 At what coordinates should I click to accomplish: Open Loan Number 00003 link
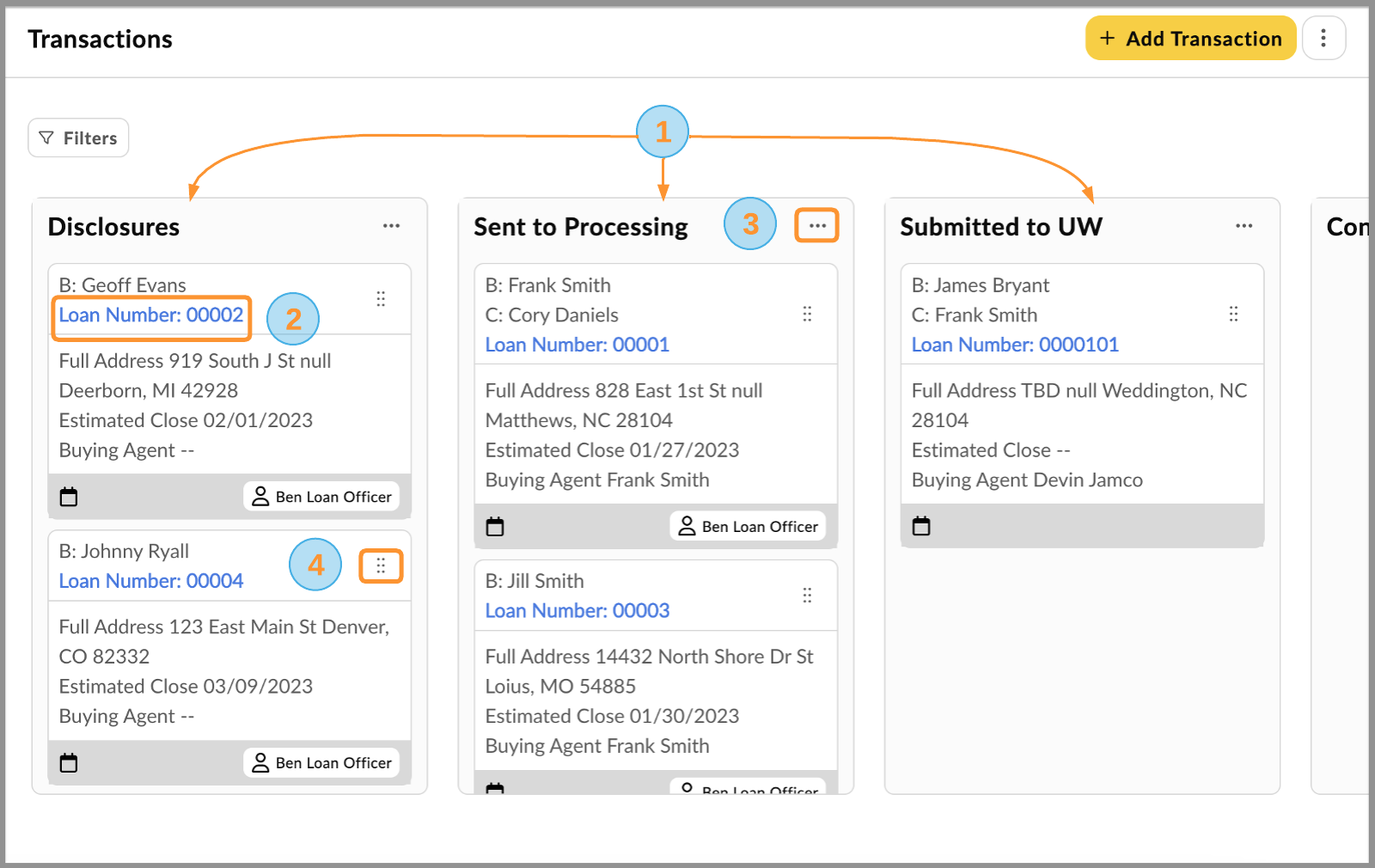coord(577,610)
